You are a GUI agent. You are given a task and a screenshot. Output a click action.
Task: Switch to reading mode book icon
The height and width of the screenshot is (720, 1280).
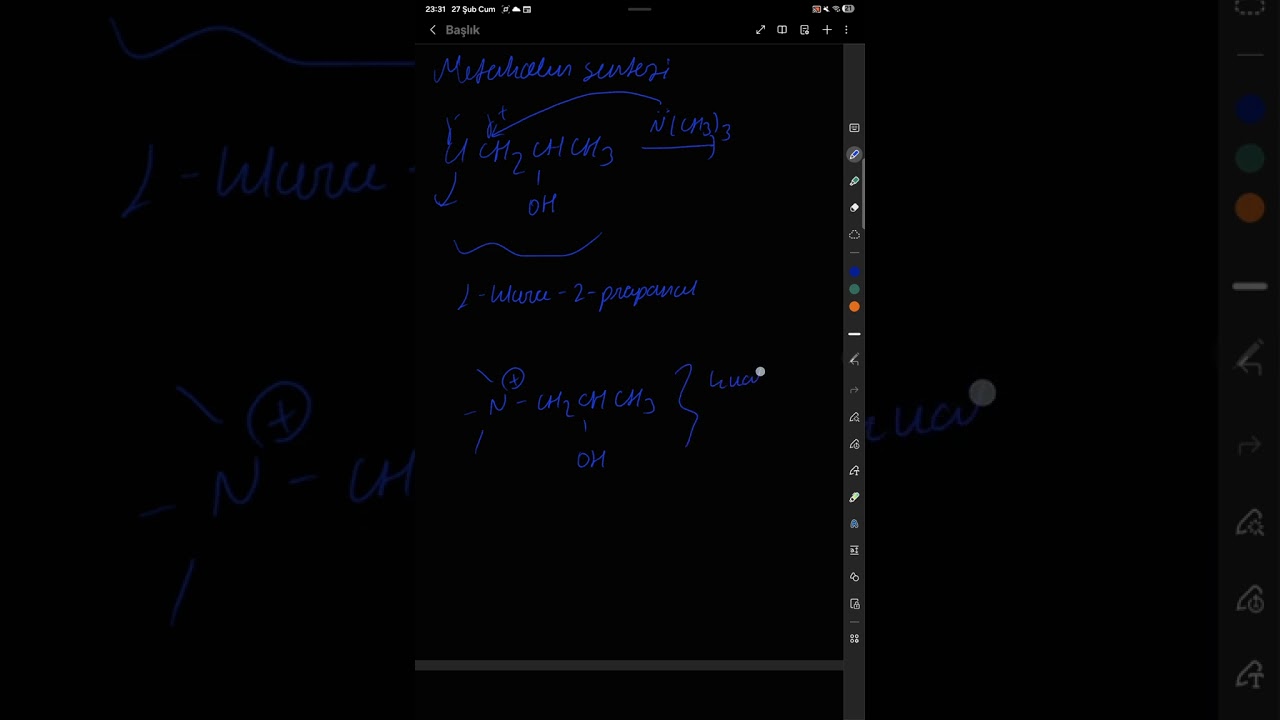[782, 30]
